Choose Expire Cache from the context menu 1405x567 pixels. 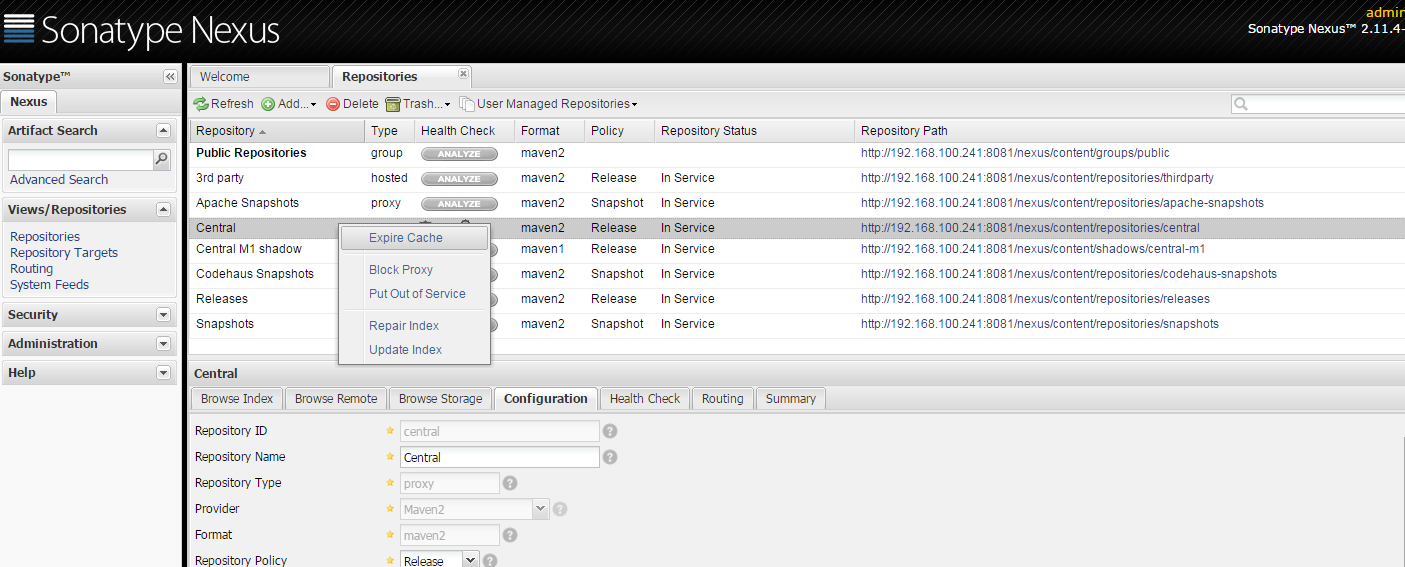[415, 238]
